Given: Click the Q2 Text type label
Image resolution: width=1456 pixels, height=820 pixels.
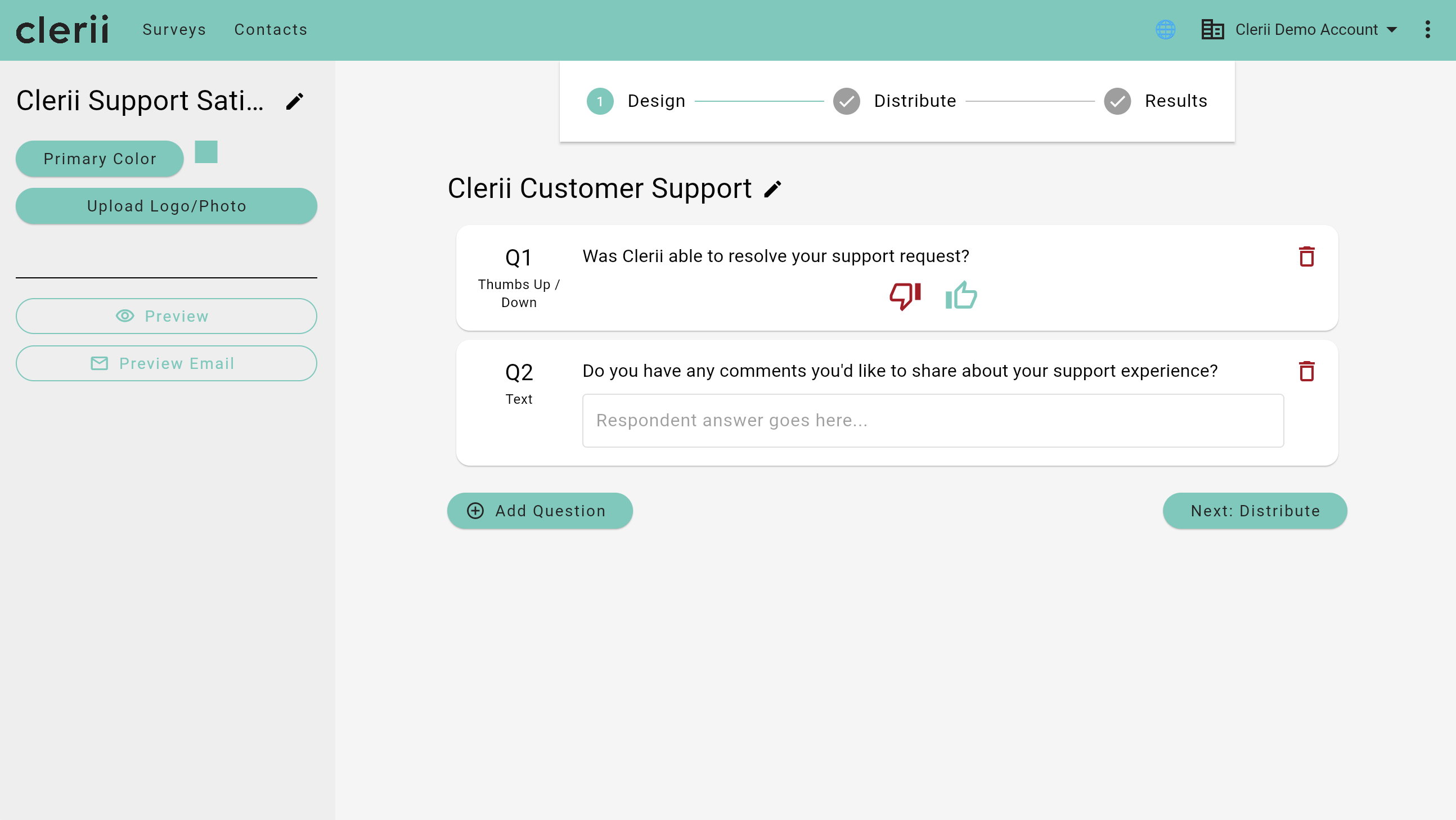Looking at the screenshot, I should (x=519, y=399).
